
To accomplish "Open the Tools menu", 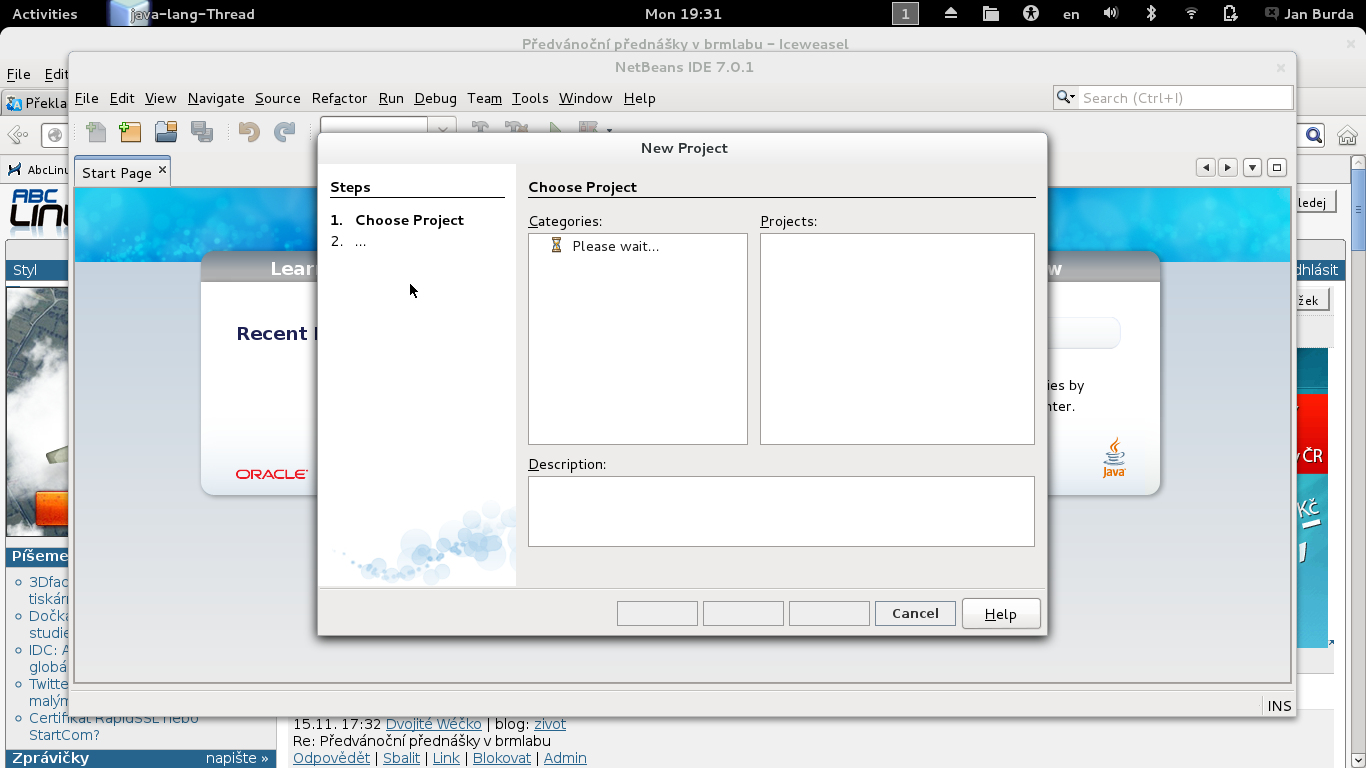I will pos(530,98).
